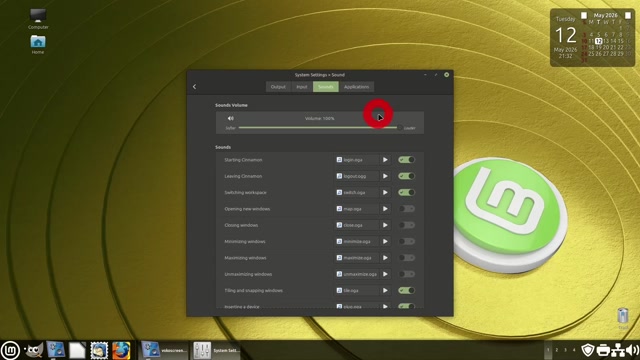Choose sound file maximize.oga
Viewport: 640px width, 360px height.
coord(357,258)
